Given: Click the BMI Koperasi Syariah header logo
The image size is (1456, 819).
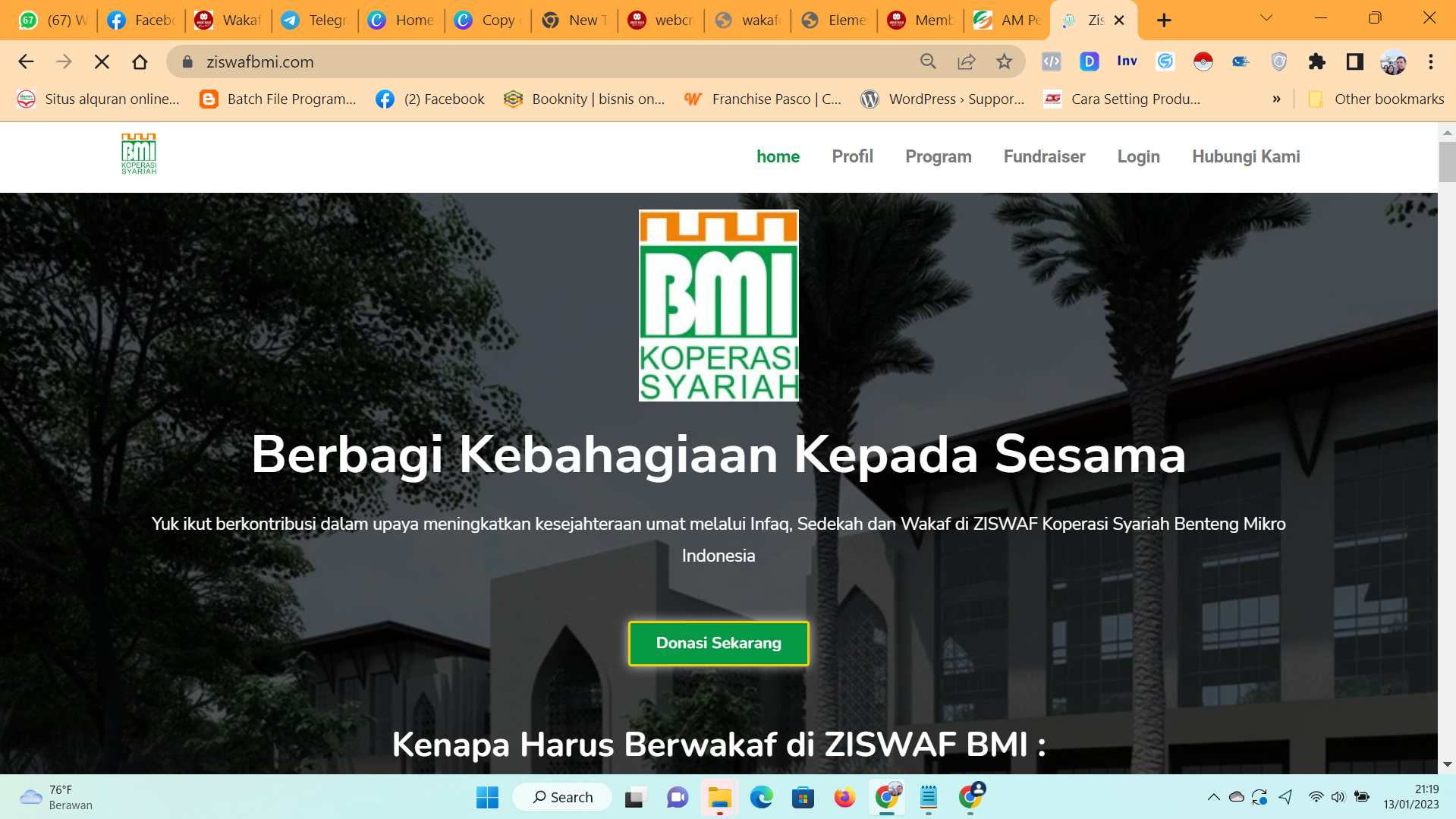Looking at the screenshot, I should point(139,154).
